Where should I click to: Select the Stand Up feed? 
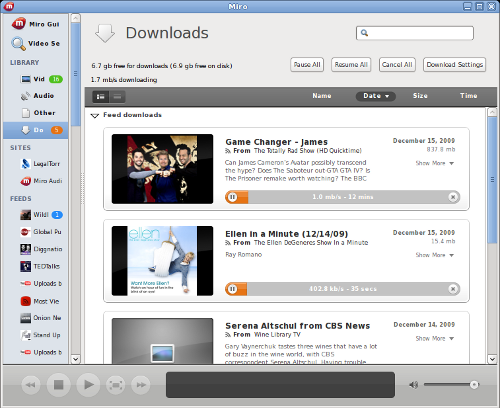[x=36, y=335]
